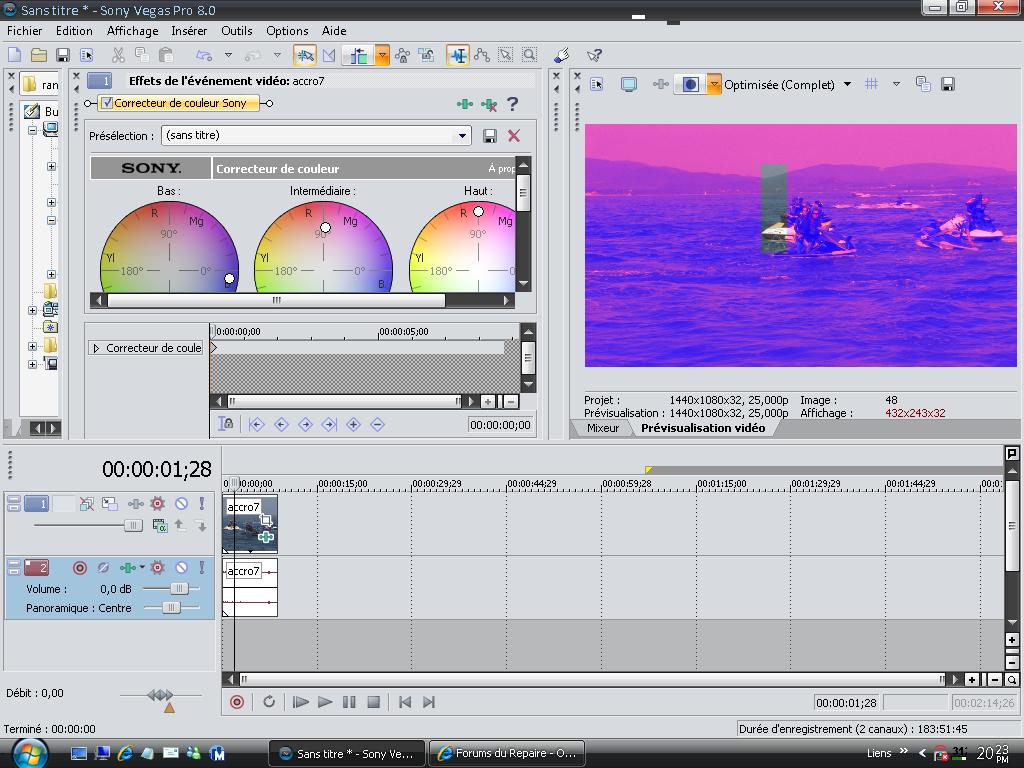Open Forums du Repaire taskbar window
This screenshot has height=768, width=1024.
click(506, 753)
